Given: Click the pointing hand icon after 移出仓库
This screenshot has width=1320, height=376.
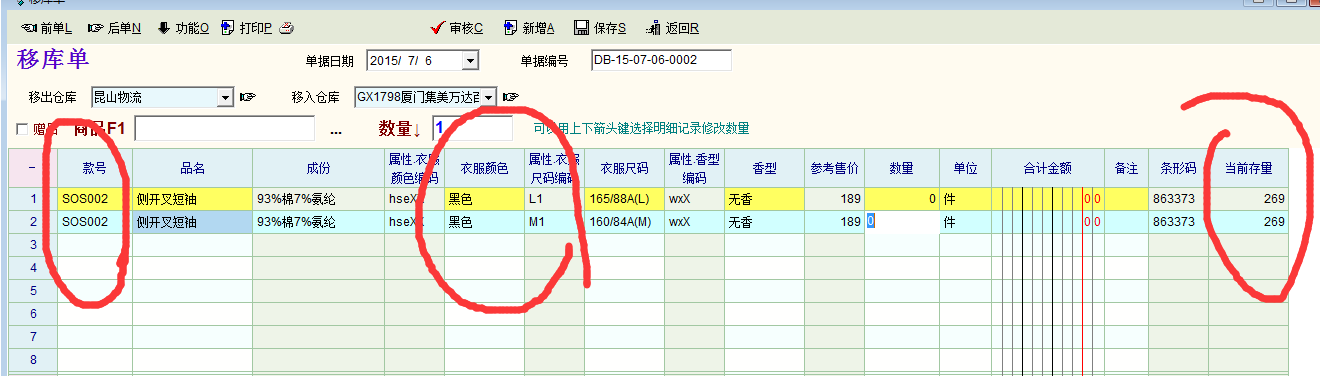Looking at the screenshot, I should [x=248, y=97].
